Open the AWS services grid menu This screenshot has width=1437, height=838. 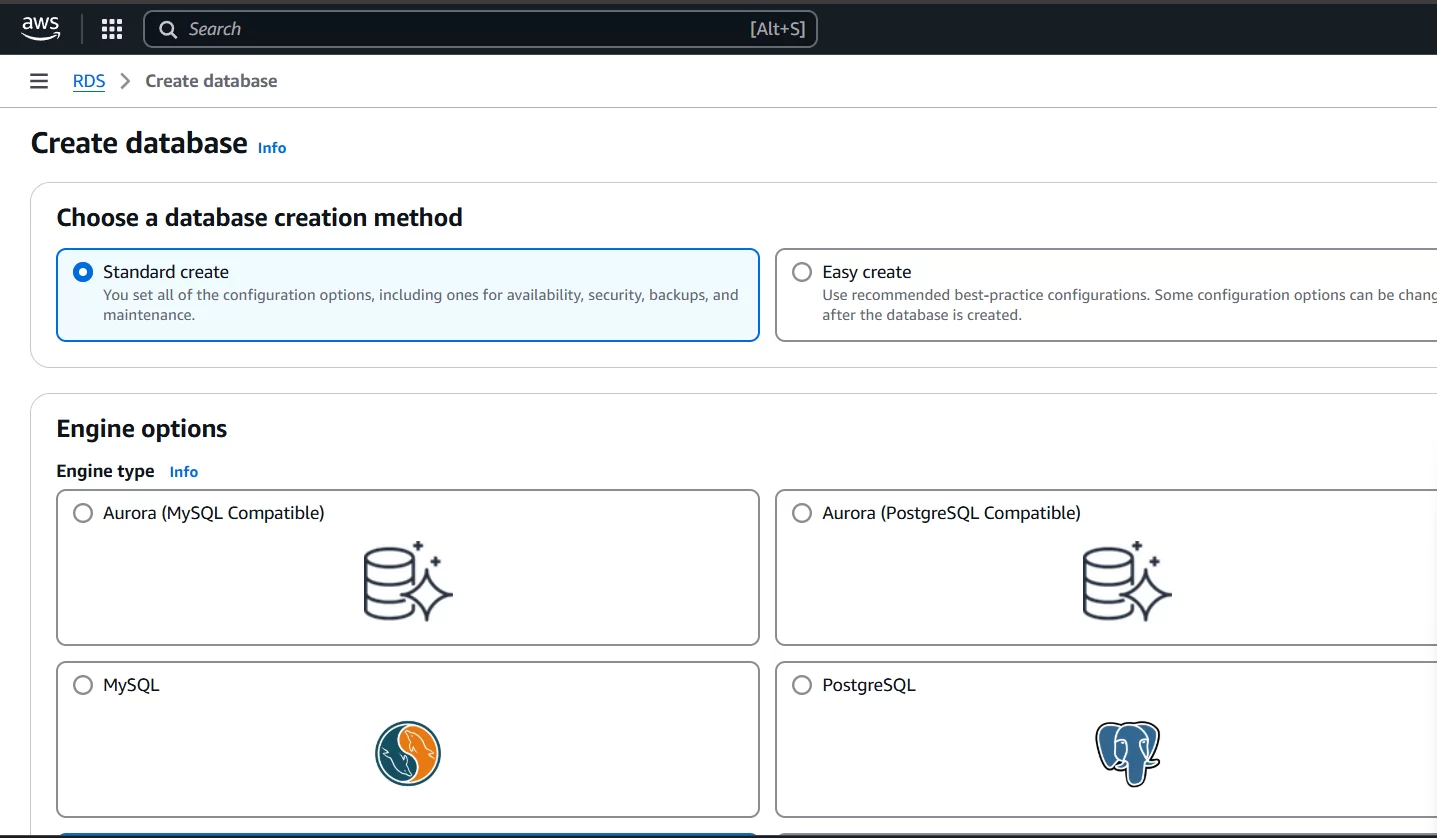tap(112, 29)
